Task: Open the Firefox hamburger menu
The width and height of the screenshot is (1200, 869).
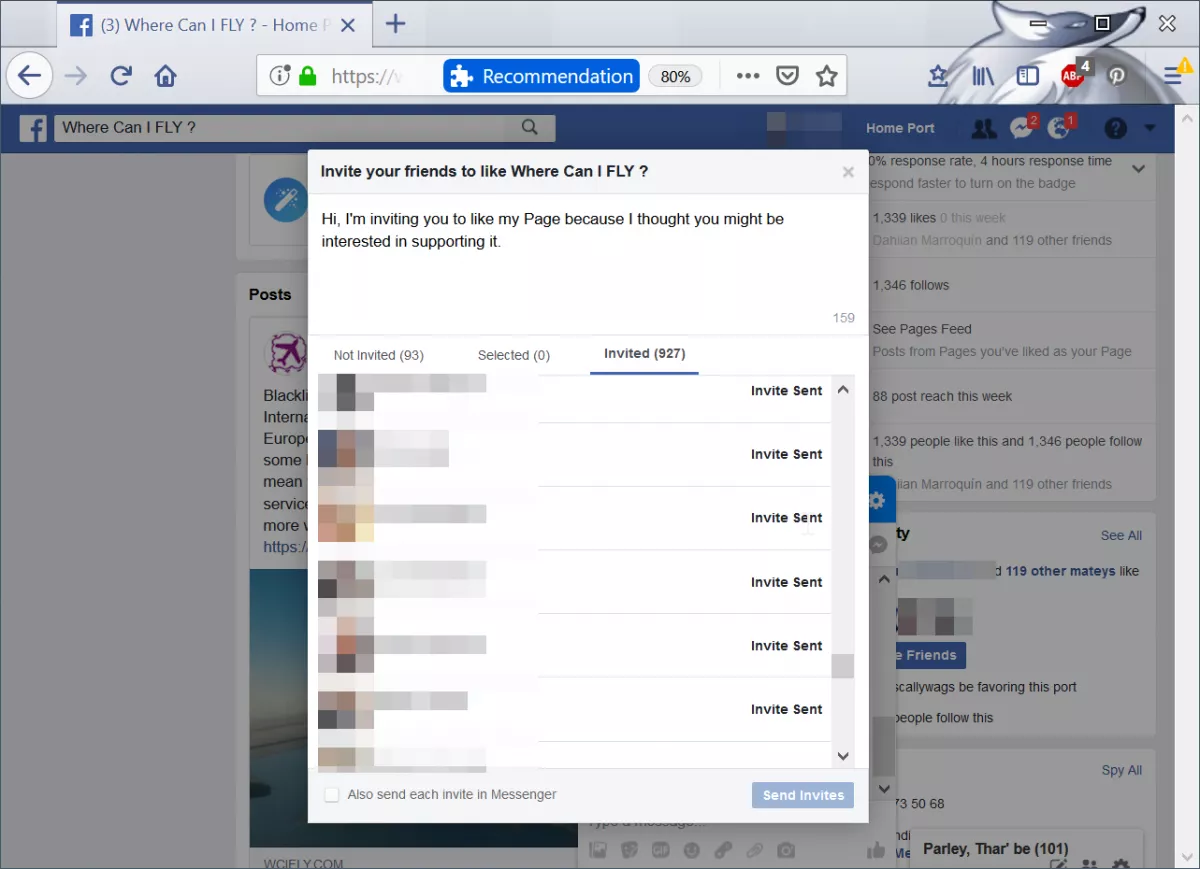Action: click(1173, 76)
